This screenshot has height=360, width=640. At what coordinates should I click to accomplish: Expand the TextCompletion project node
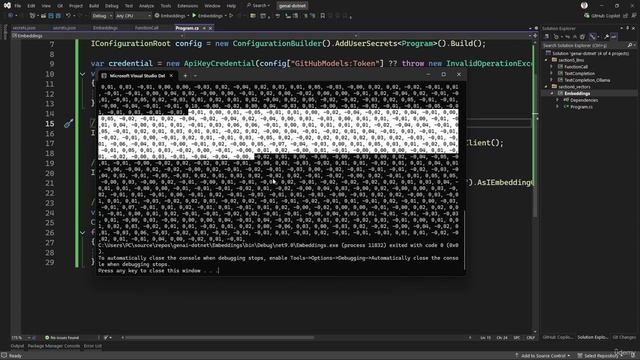552,73
